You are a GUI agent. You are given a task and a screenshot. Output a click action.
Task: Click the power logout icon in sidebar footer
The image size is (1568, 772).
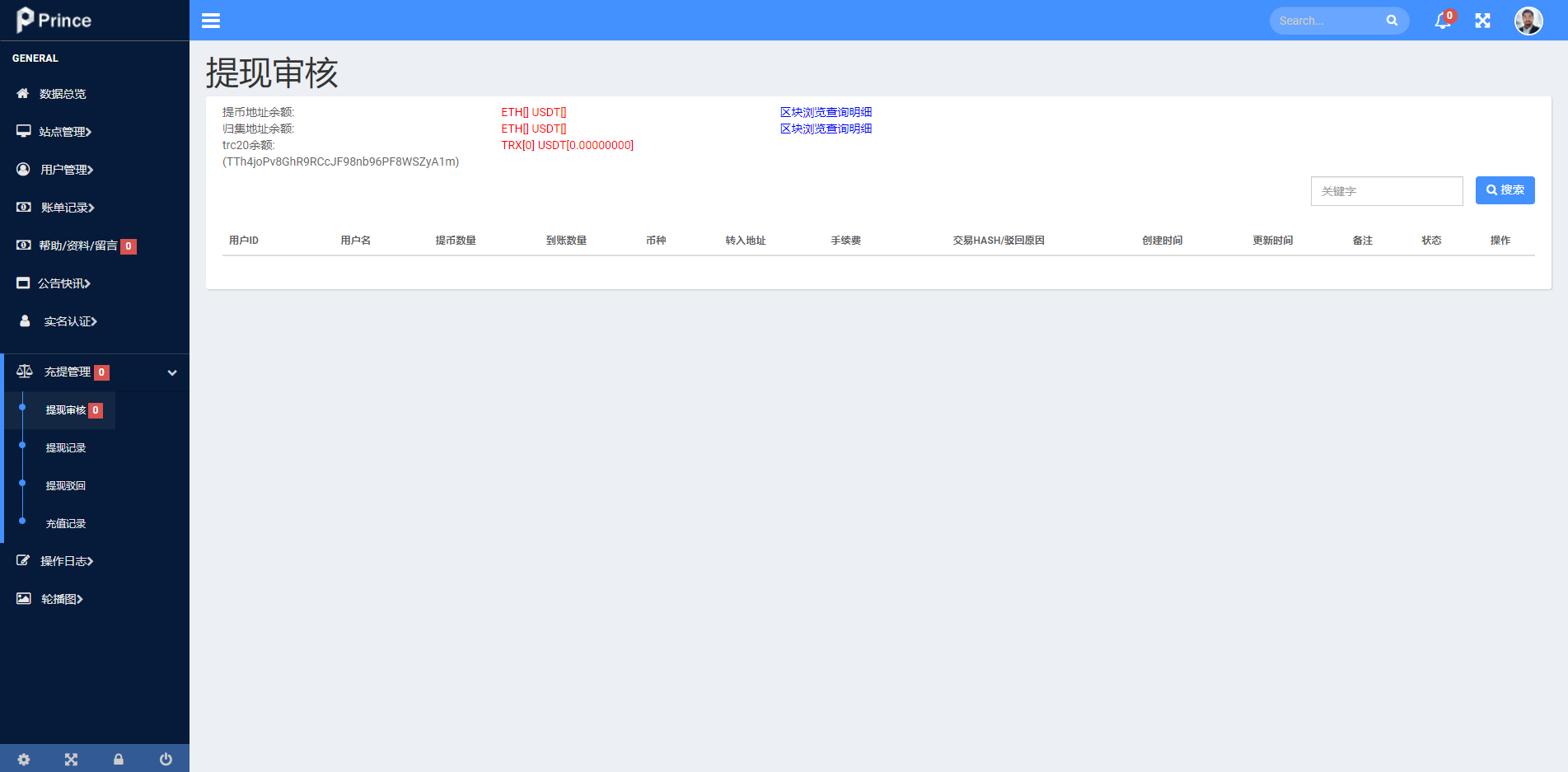[x=166, y=759]
